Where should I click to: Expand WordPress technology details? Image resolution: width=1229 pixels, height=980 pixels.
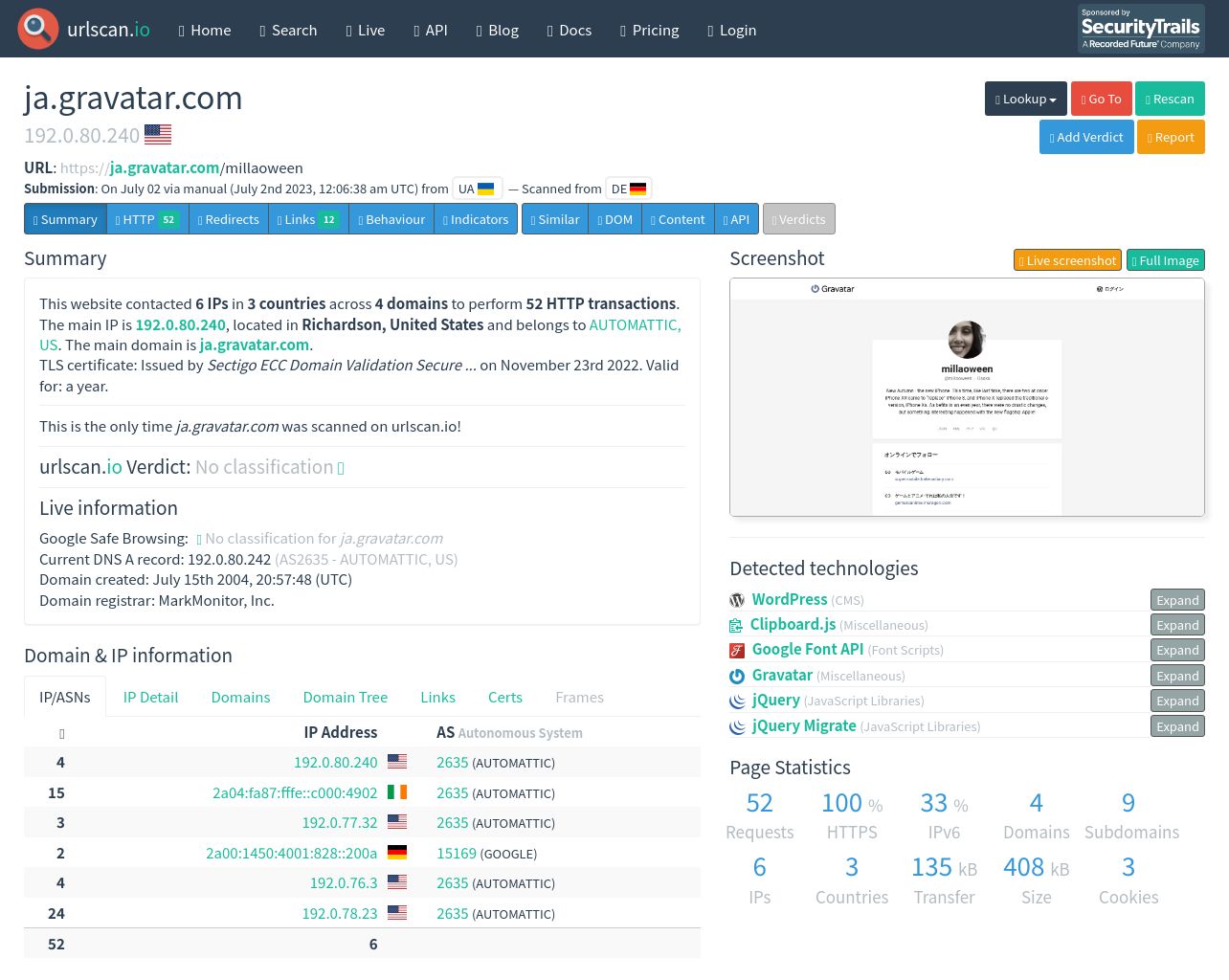pos(1177,600)
